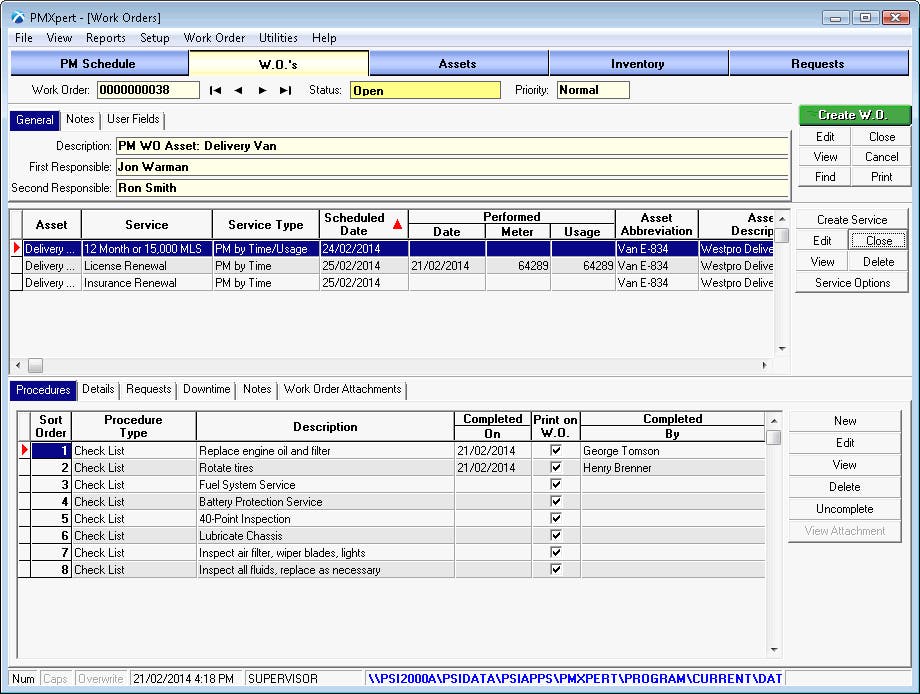This screenshot has width=920, height=694.
Task: Toggle Print on W.O. for Fuel System Service
Action: click(556, 484)
